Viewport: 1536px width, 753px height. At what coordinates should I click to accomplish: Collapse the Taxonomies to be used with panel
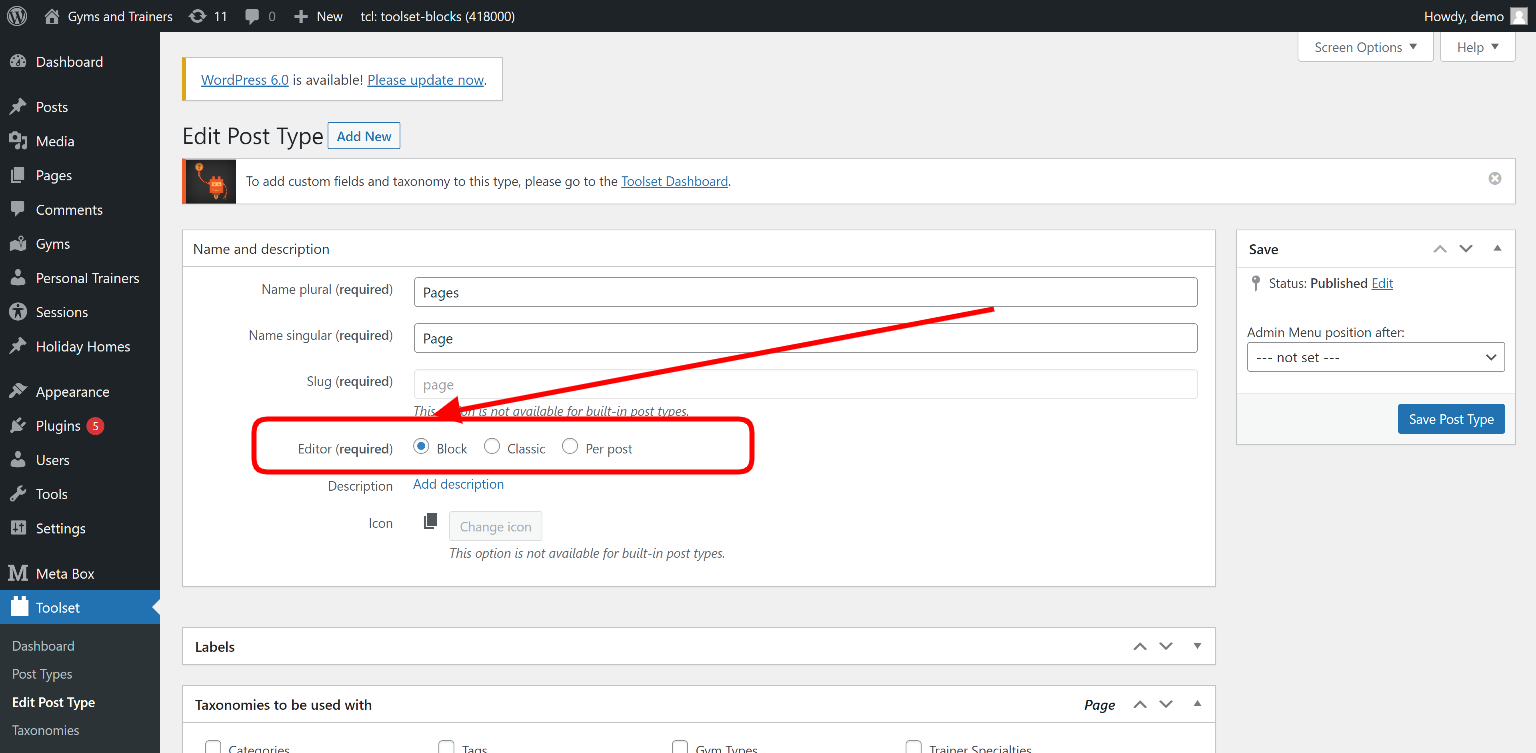coord(1197,704)
